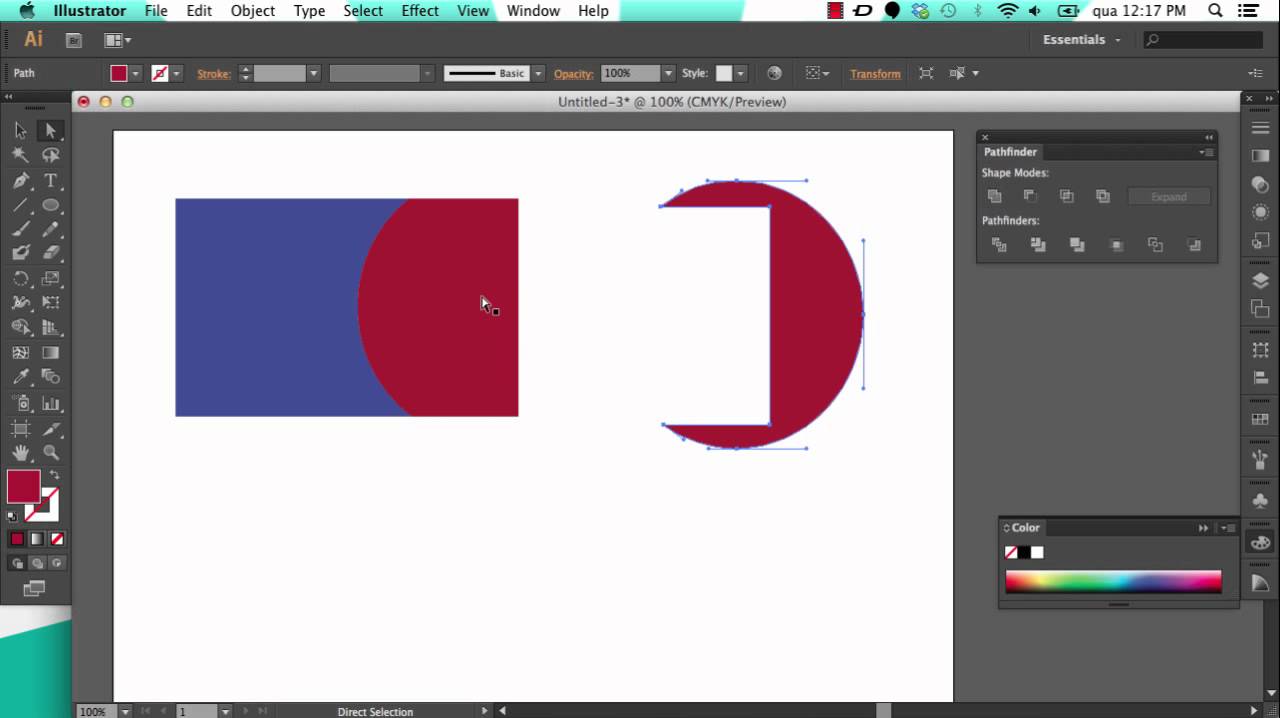Open the Pathfinder panel flyout menu
Screen dimensions: 1280x718
coord(1206,152)
